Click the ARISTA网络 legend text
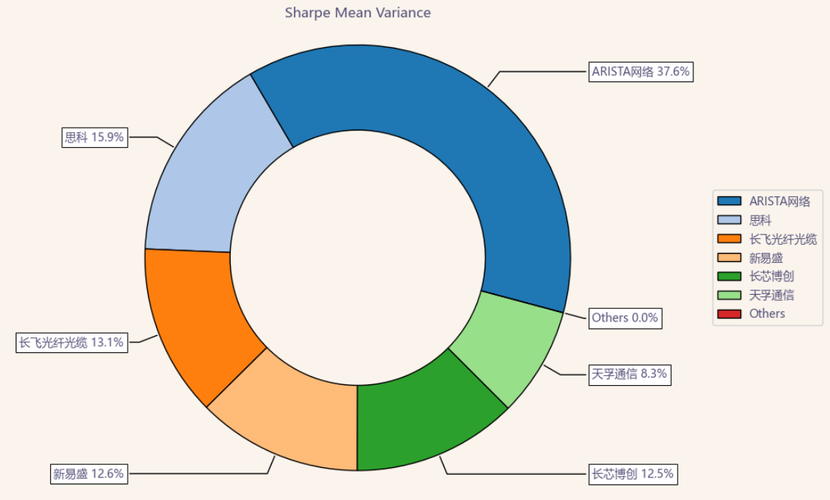Image resolution: width=830 pixels, height=500 pixels. [x=780, y=201]
